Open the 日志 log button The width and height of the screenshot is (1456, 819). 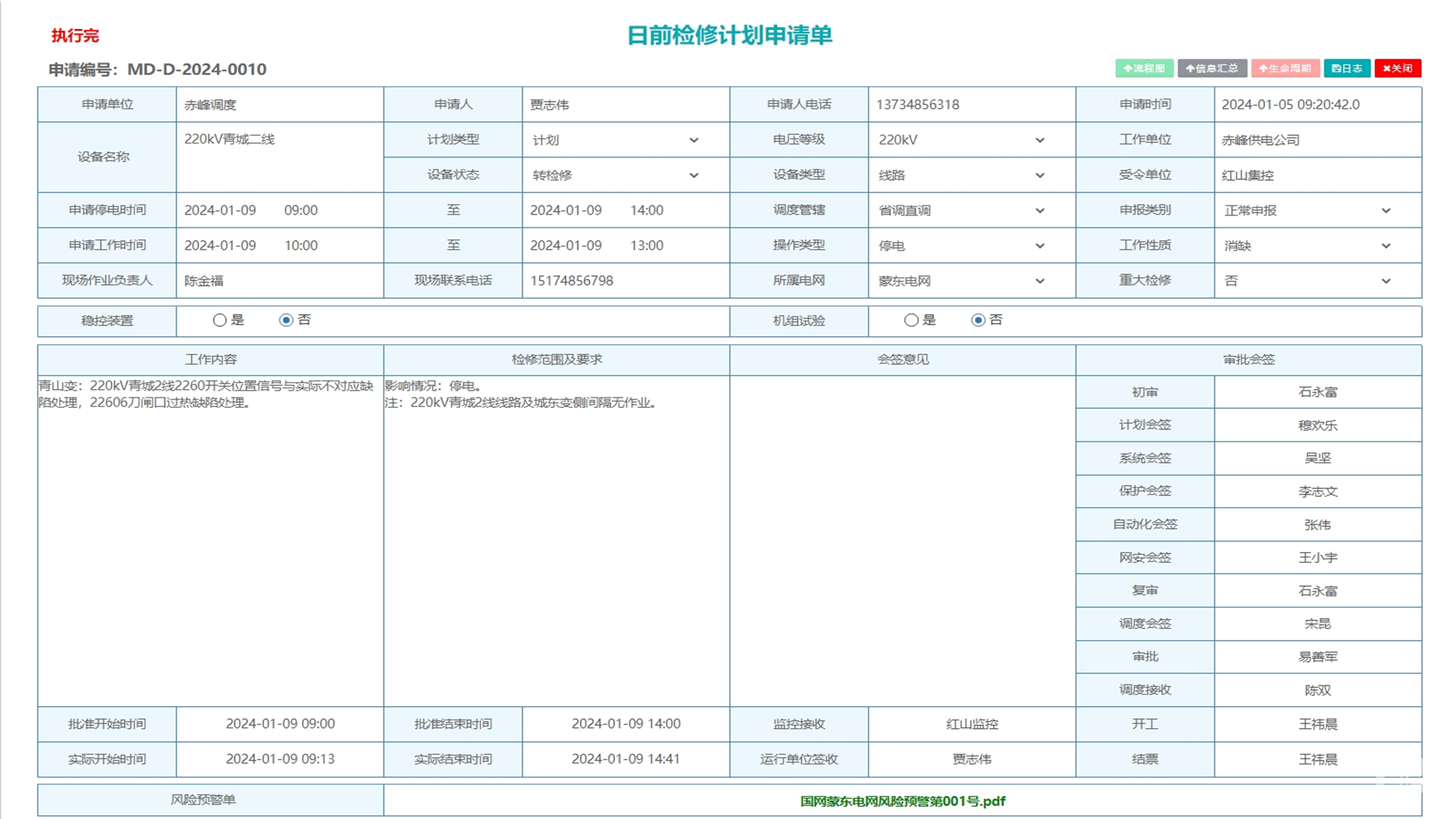click(1347, 68)
